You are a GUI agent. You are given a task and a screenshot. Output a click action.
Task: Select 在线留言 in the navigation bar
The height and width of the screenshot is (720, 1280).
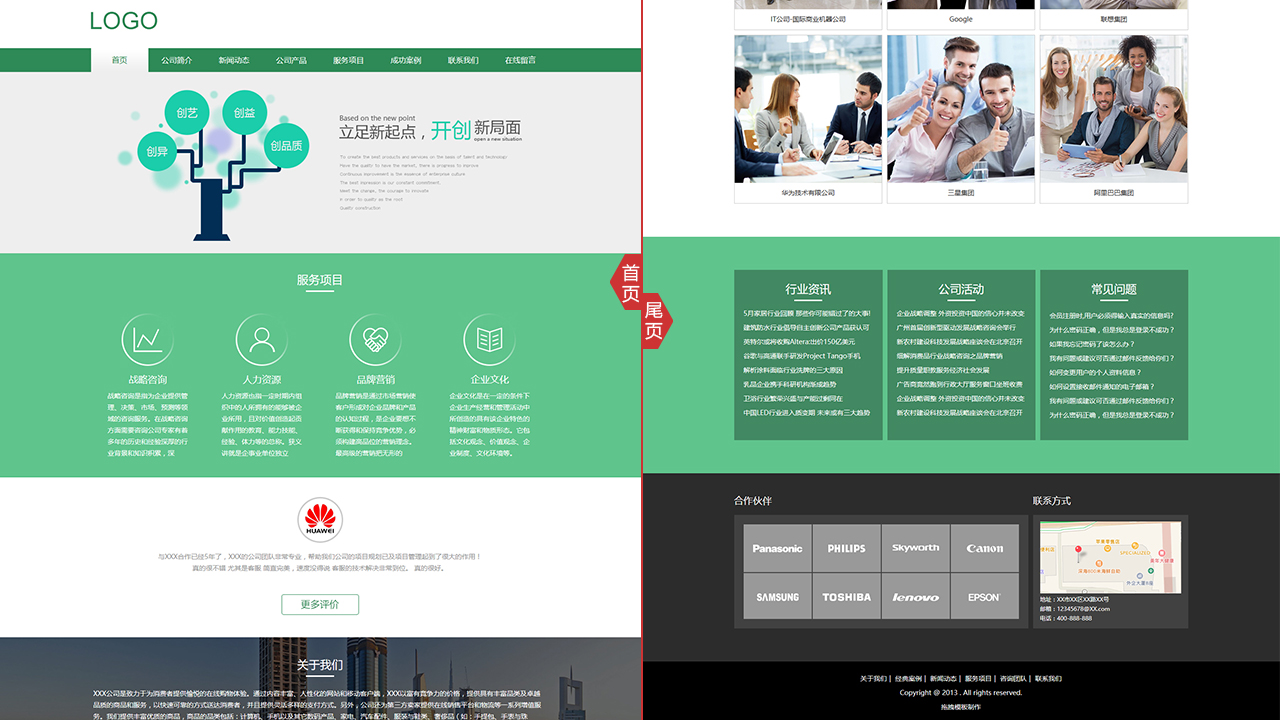[520, 60]
